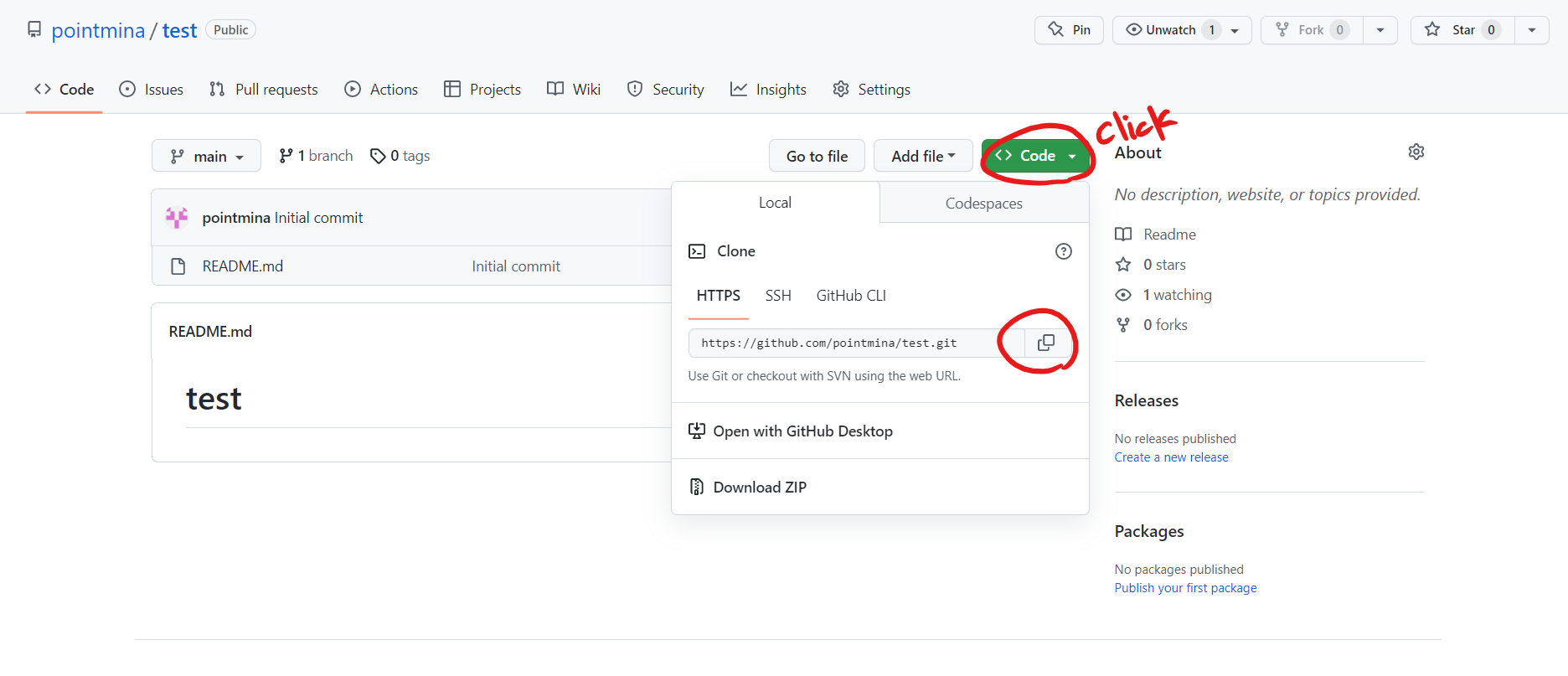Copy the HTTPS clone URL to clipboard
Viewport: 1568px width, 676px height.
click(x=1046, y=343)
